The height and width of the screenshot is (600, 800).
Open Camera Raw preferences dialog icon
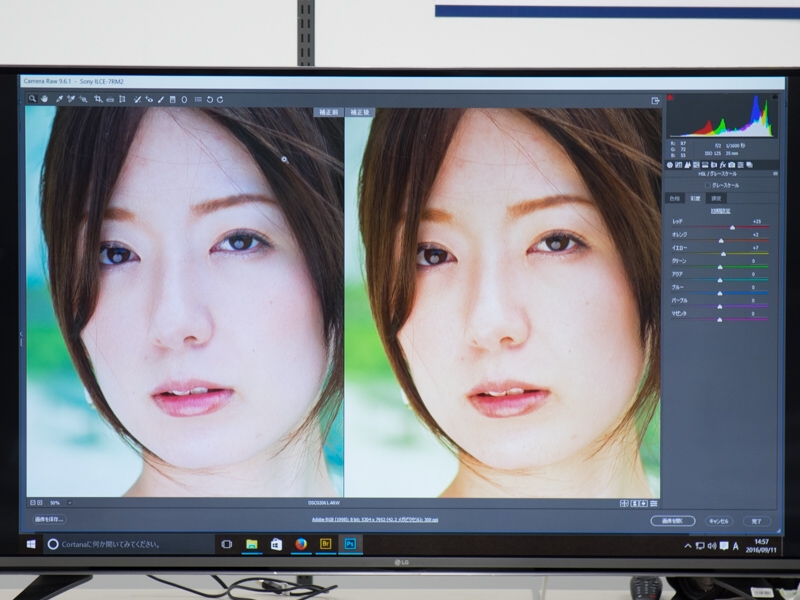pyautogui.click(x=198, y=99)
